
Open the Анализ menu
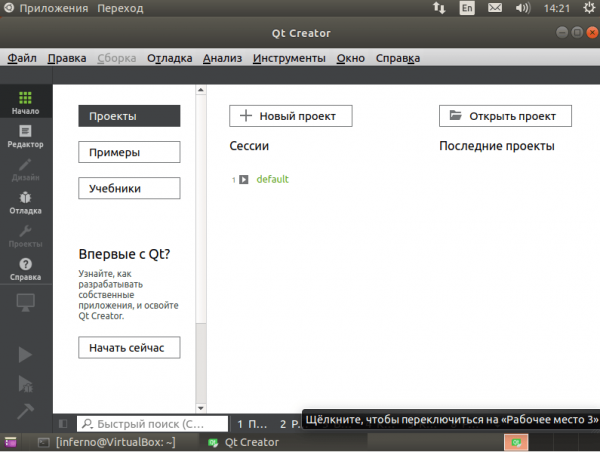tap(222, 58)
